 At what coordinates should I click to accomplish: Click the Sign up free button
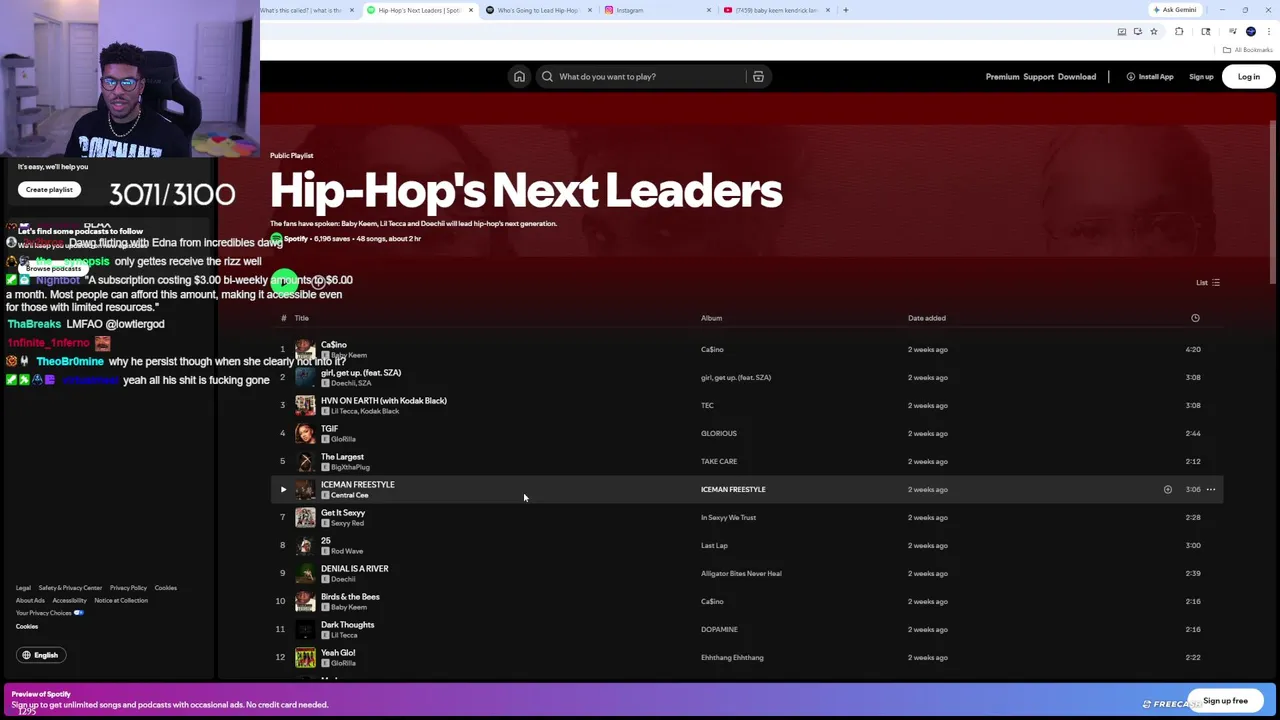pos(1225,701)
